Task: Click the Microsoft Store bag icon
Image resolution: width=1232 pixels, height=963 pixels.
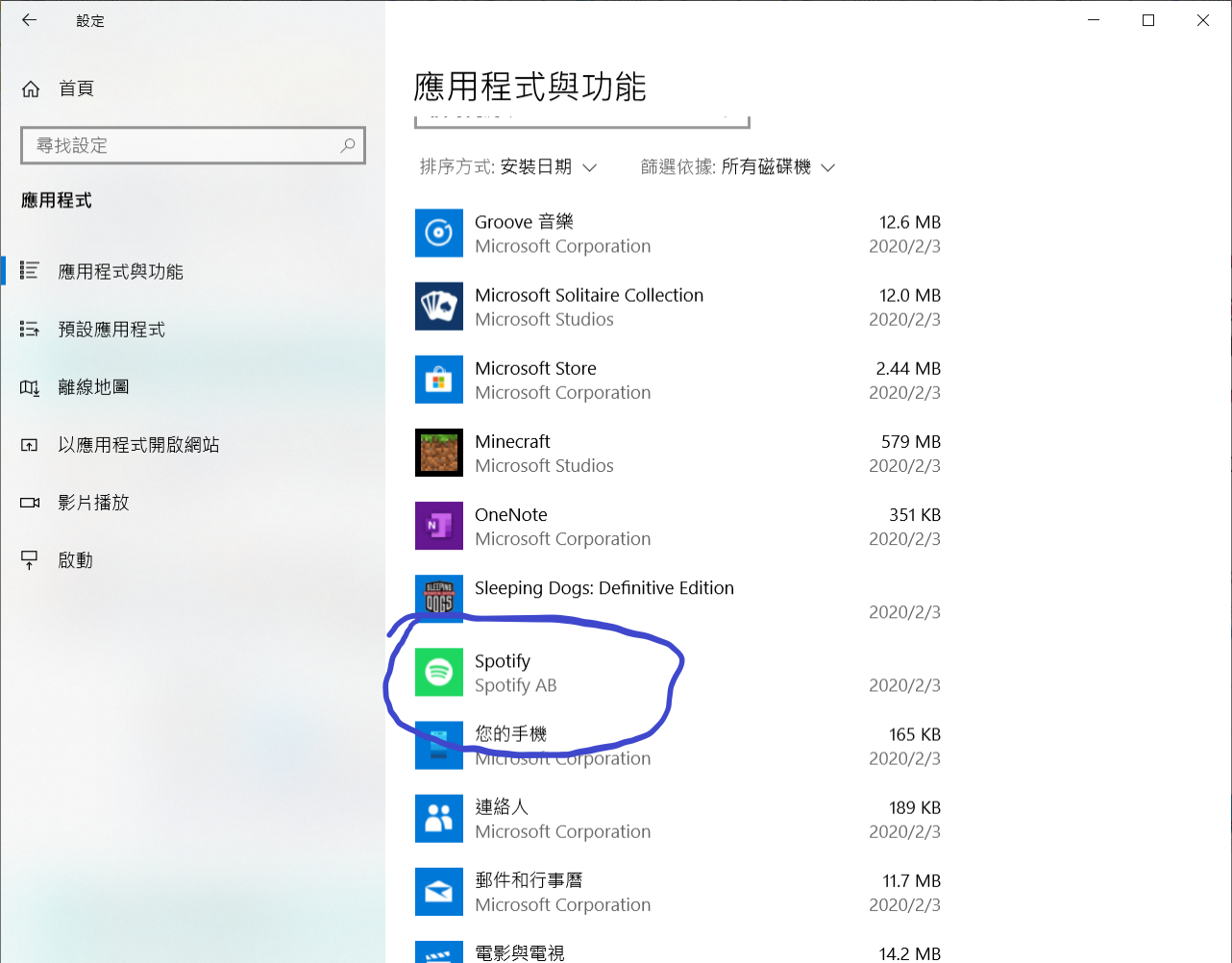Action: coord(439,379)
